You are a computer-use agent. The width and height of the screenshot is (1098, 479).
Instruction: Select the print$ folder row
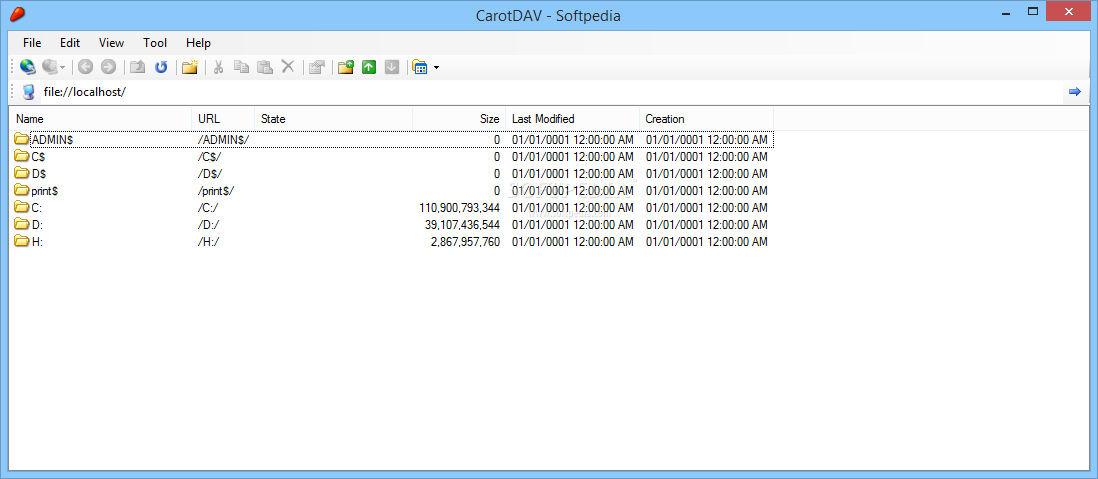[x=392, y=190]
